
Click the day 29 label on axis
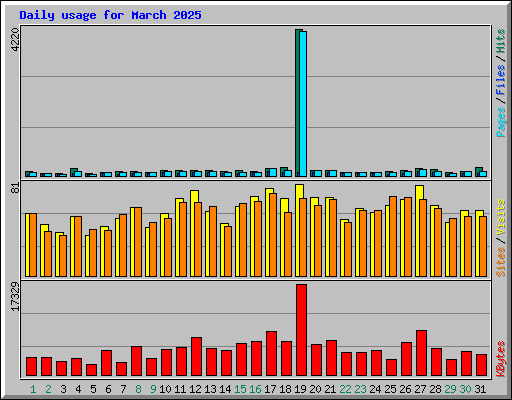pyautogui.click(x=450, y=389)
